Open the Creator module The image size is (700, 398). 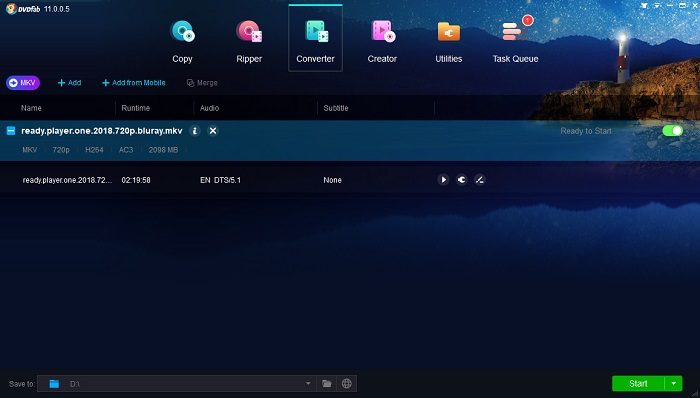pos(382,41)
